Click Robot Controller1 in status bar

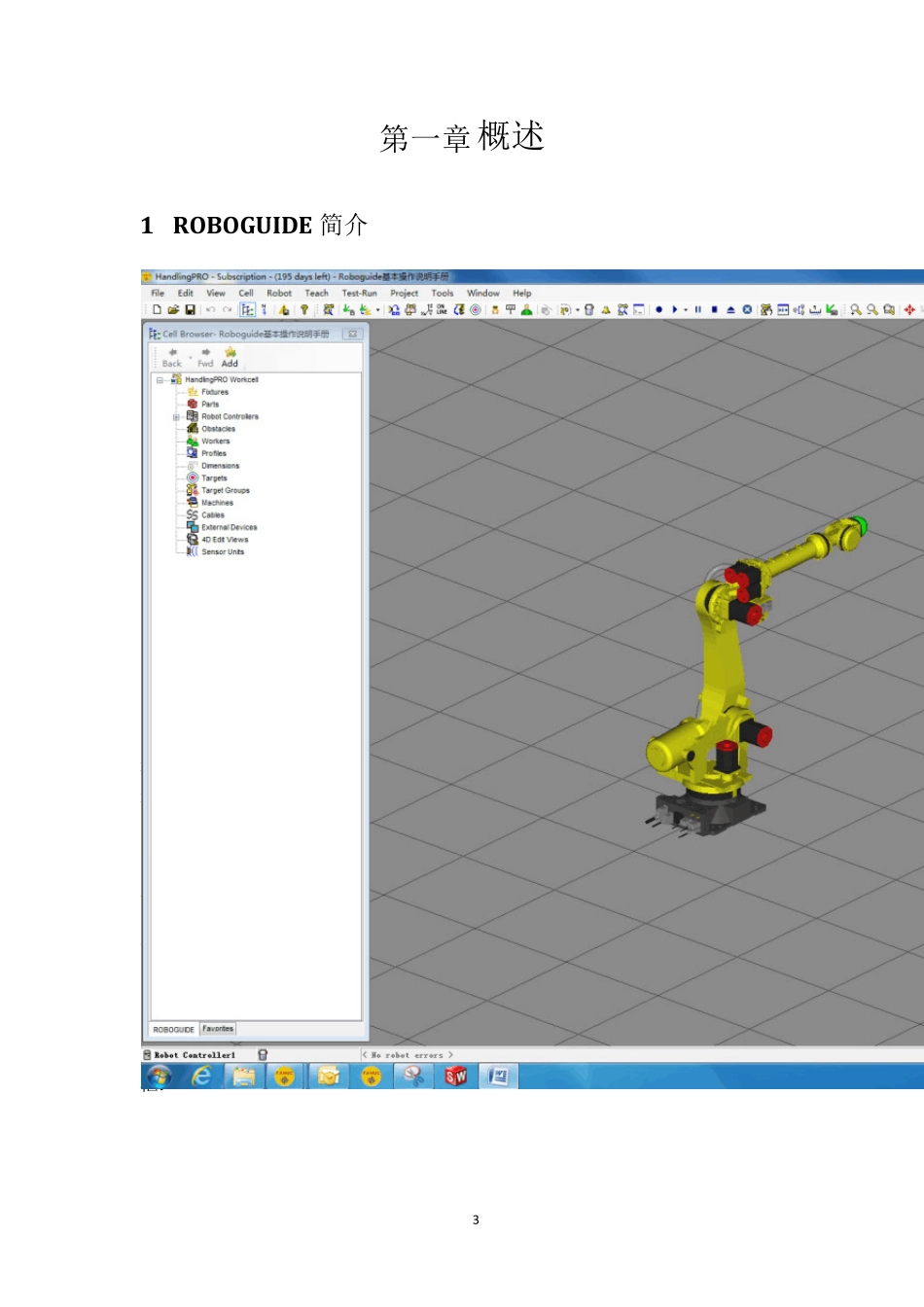(x=195, y=1055)
